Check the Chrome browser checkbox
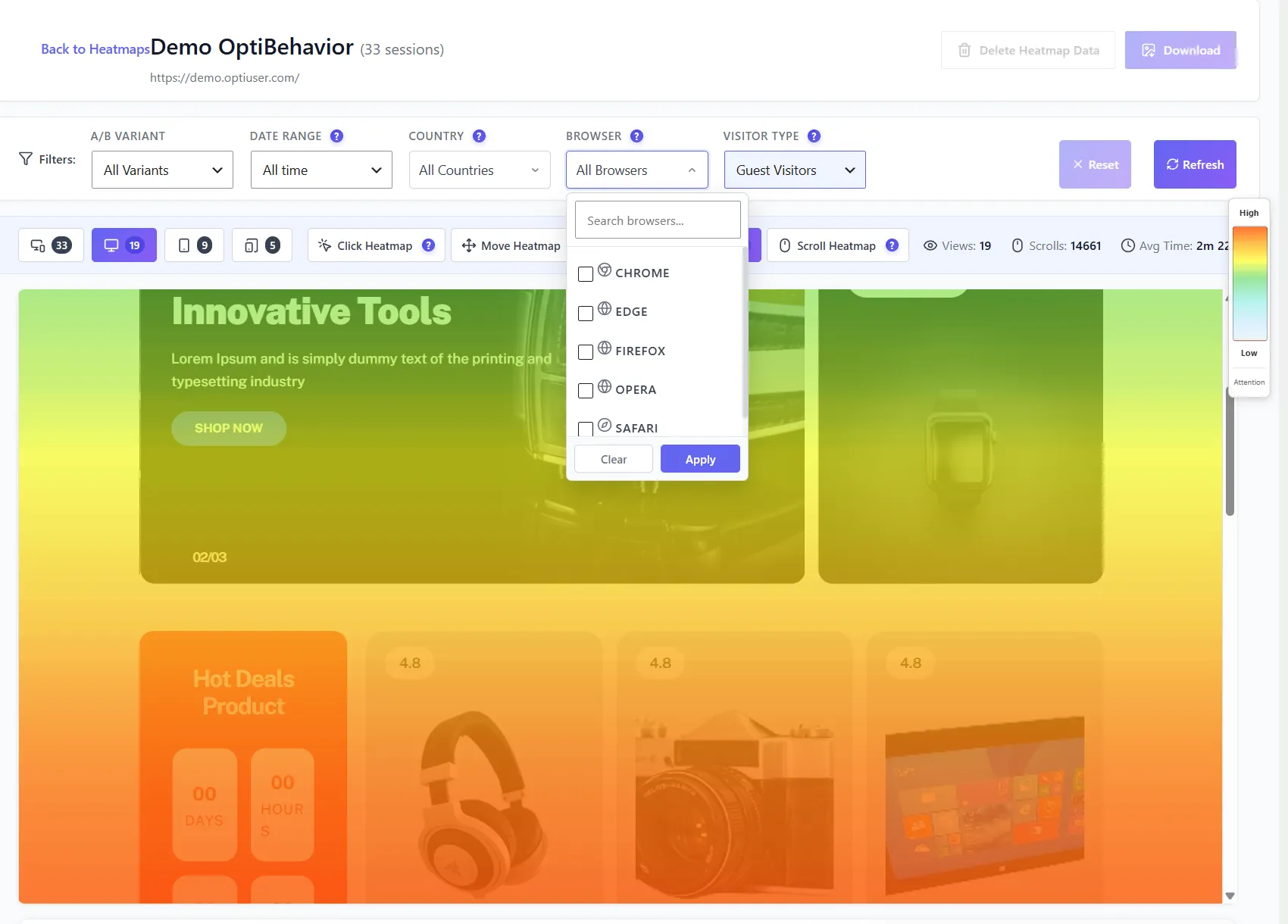 point(585,274)
